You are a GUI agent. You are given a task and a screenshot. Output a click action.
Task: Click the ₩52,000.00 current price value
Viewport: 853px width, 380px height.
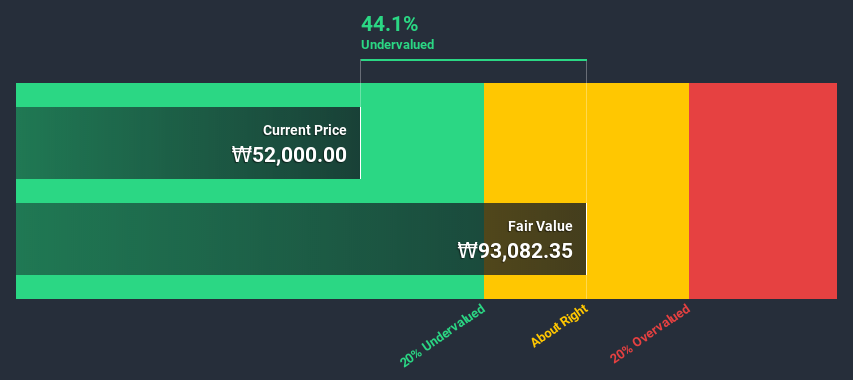tap(289, 155)
